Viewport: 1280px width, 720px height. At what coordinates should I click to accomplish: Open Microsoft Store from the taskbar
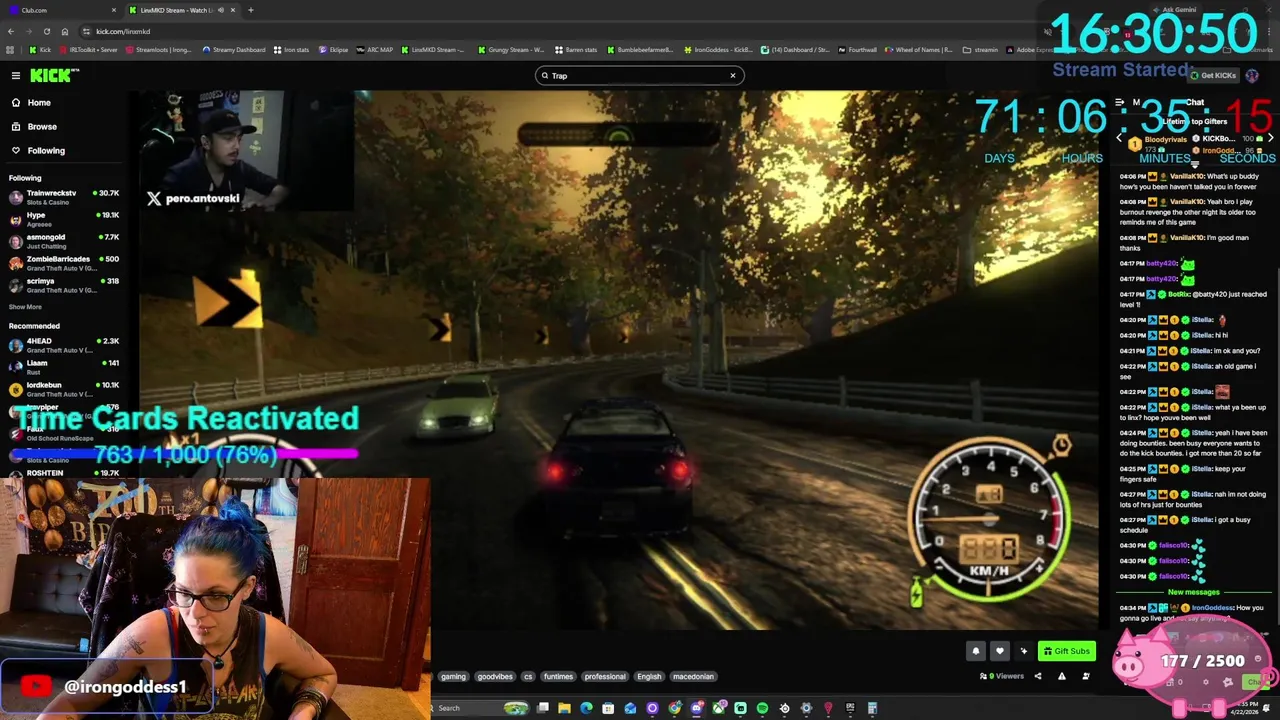608,708
